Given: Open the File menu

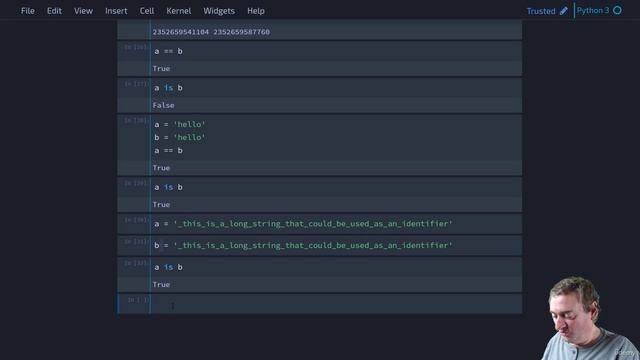Looking at the screenshot, I should 27,11.
